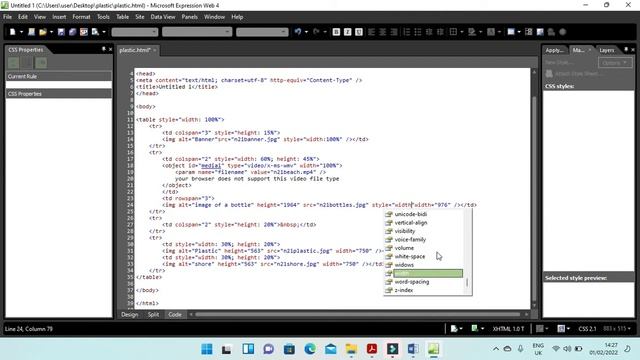
Task: Click the Align Left toolbar icon
Action: [371, 32]
